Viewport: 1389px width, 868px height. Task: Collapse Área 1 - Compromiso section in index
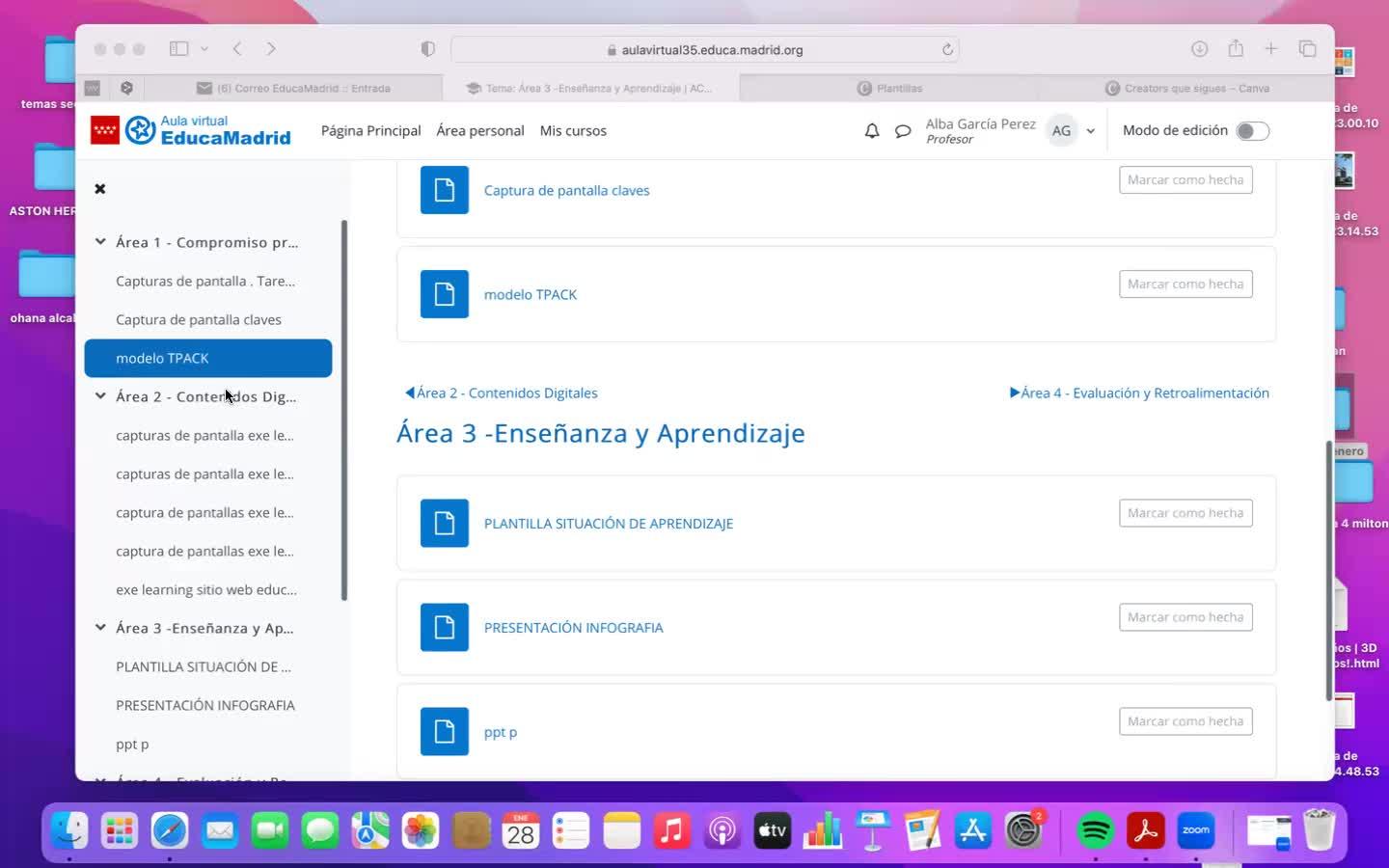click(100, 242)
